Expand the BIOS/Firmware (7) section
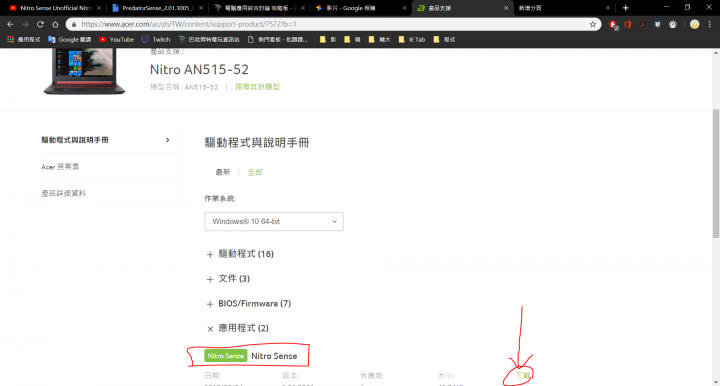This screenshot has height=386, width=720. pyautogui.click(x=248, y=303)
